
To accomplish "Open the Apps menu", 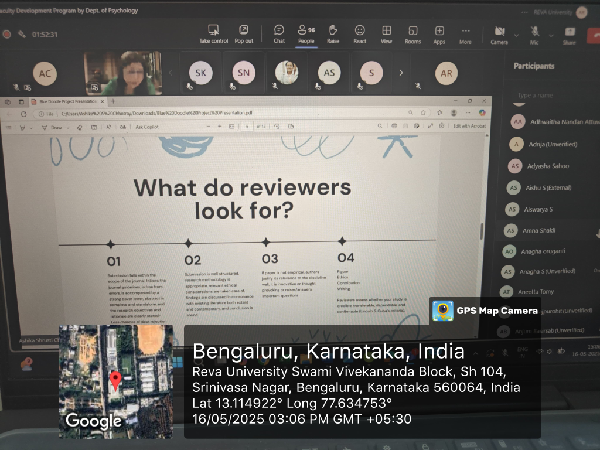I will coord(439,34).
